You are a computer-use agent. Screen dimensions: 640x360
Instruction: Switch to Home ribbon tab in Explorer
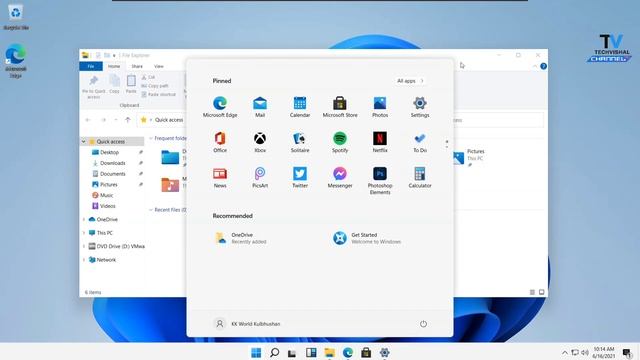[114, 66]
